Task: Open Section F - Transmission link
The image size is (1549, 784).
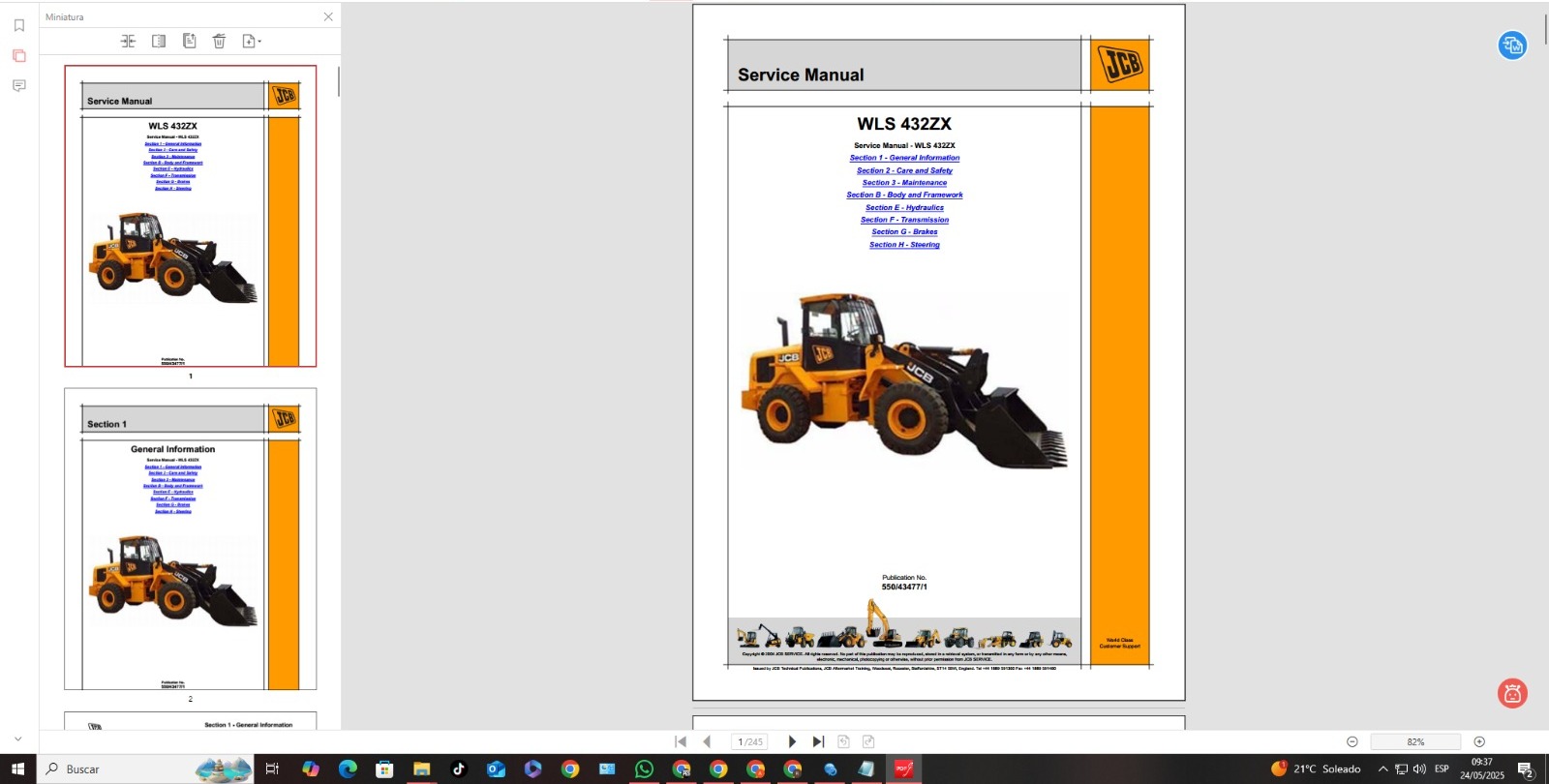Action: (904, 220)
